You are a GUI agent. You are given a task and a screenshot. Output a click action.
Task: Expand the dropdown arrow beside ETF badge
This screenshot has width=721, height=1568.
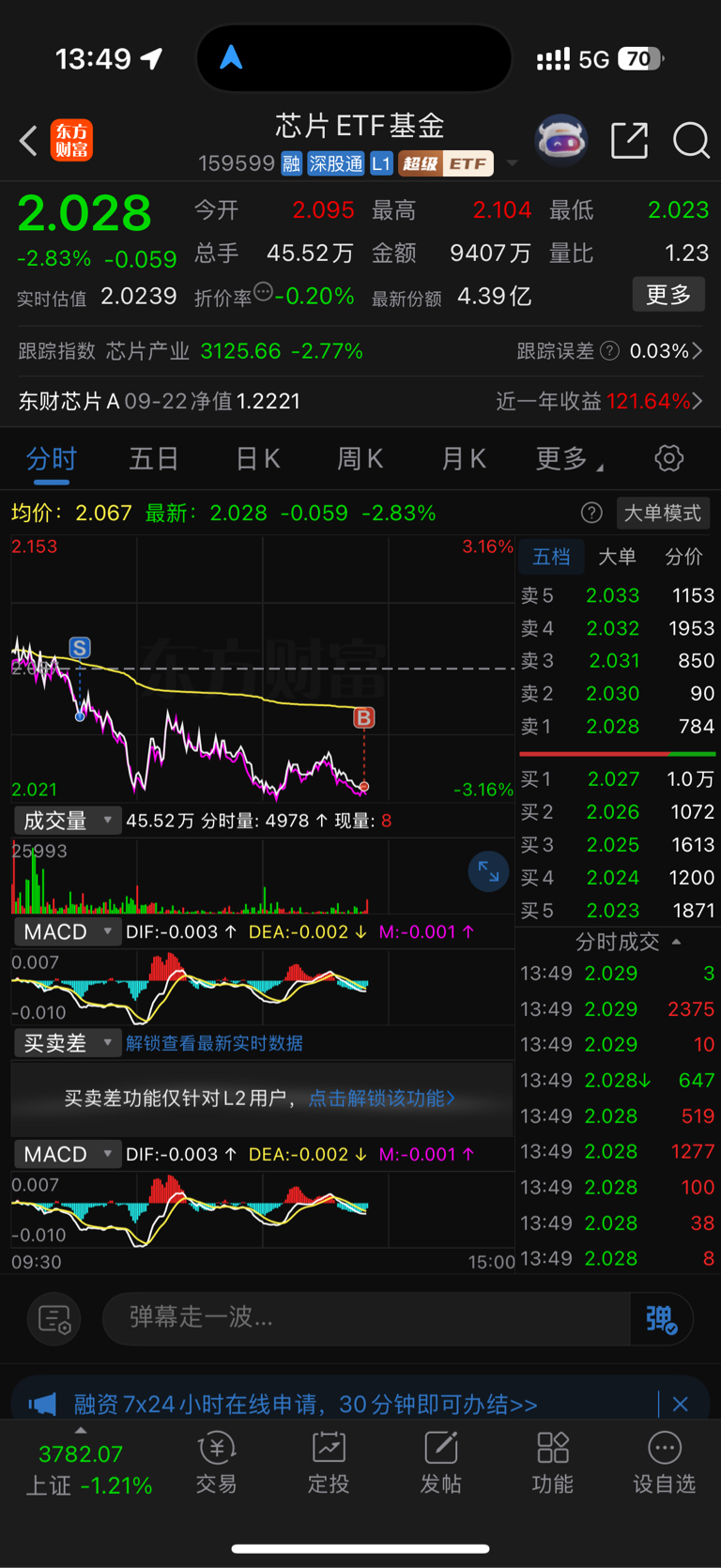(512, 163)
